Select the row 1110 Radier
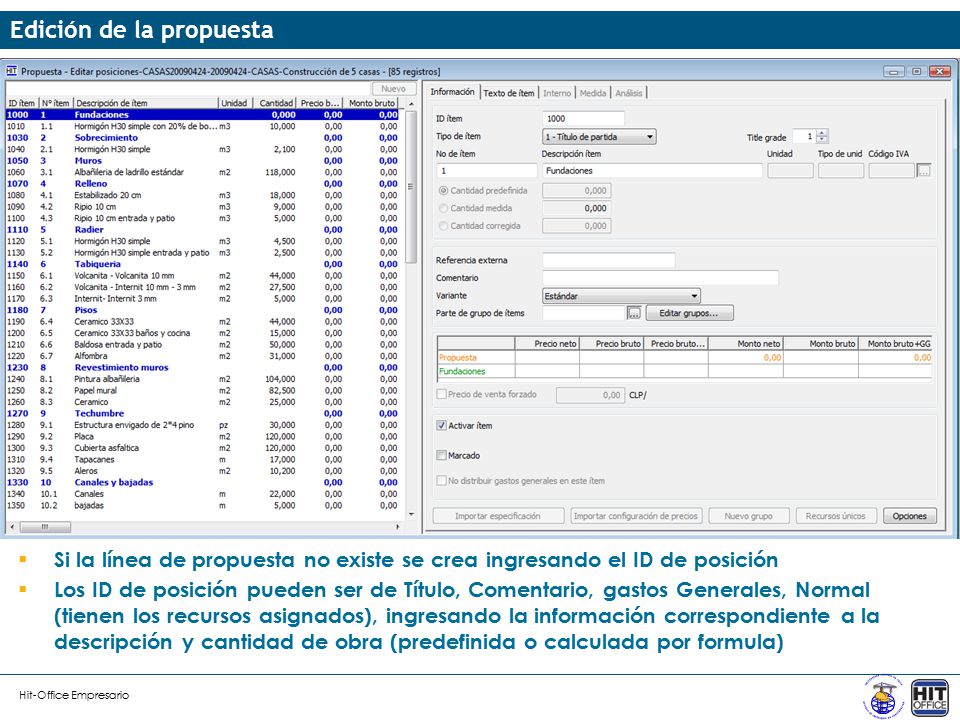This screenshot has height=720, width=960. 202,230
